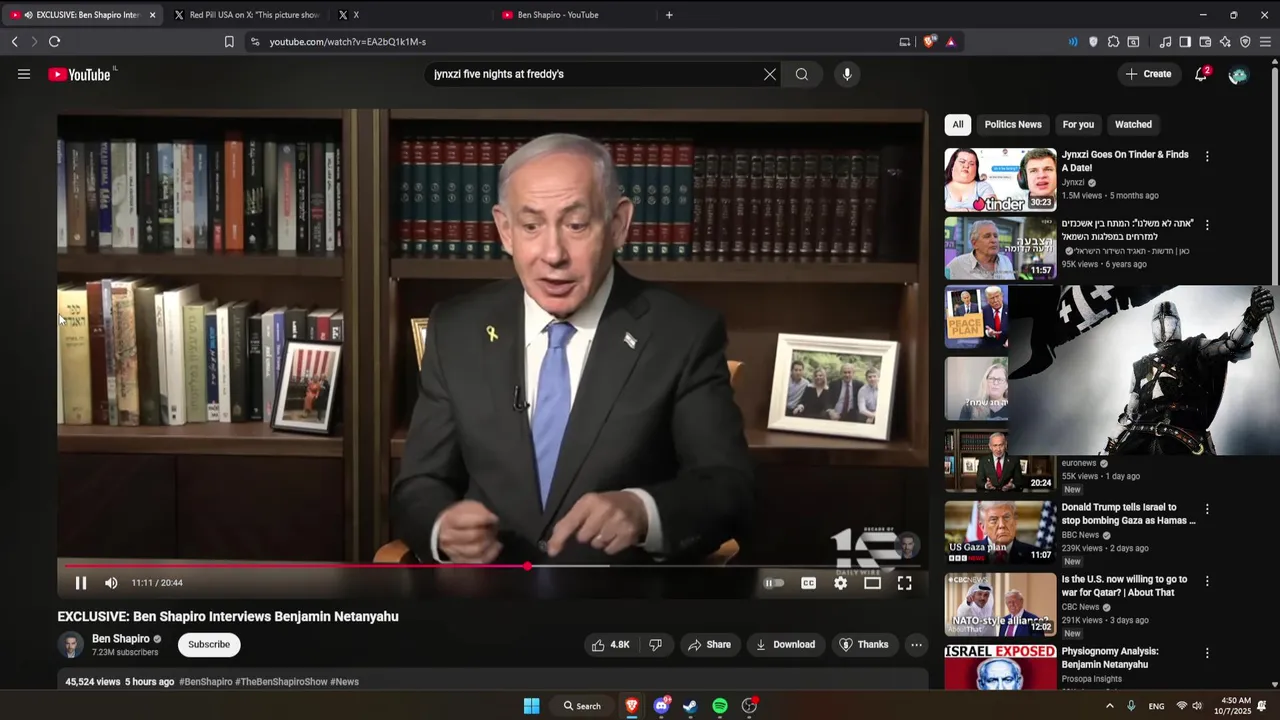Viewport: 1280px width, 720px height.
Task: Open a new browser tab
Action: [669, 15]
